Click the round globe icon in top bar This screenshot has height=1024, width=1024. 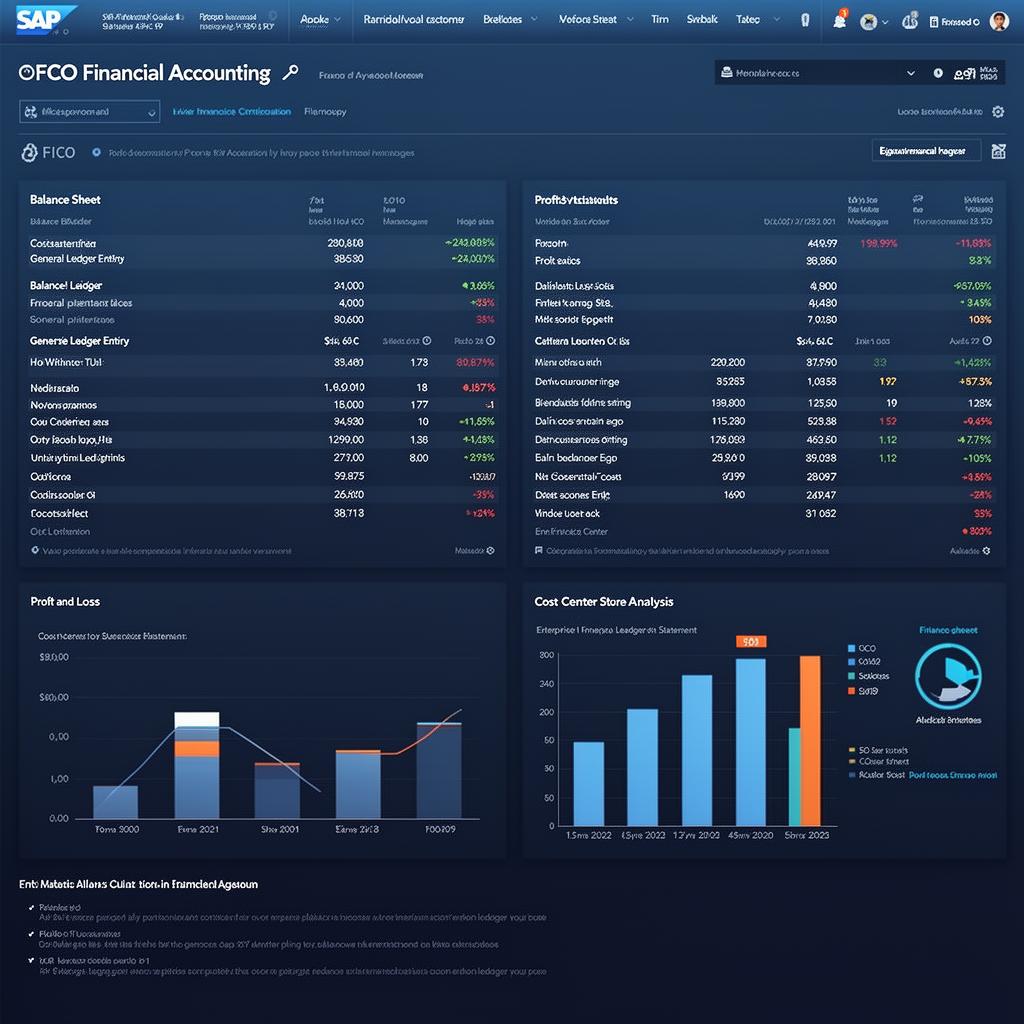pos(868,22)
